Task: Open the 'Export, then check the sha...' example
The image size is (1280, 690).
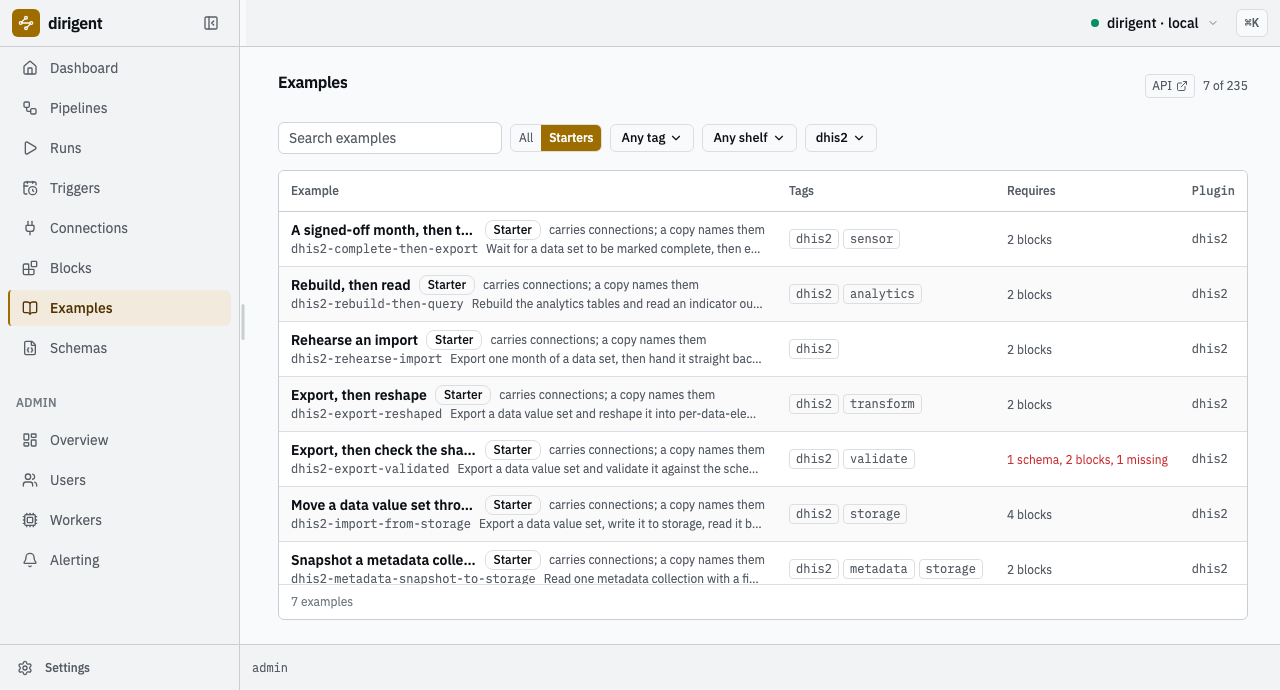Action: pyautogui.click(x=383, y=450)
